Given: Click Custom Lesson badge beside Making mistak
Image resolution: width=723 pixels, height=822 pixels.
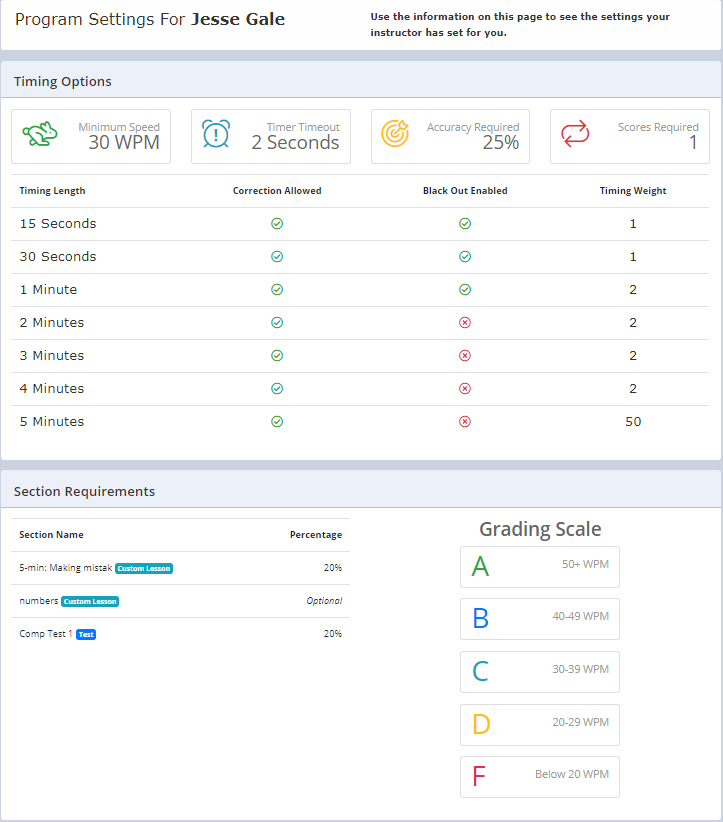Looking at the screenshot, I should click(144, 569).
